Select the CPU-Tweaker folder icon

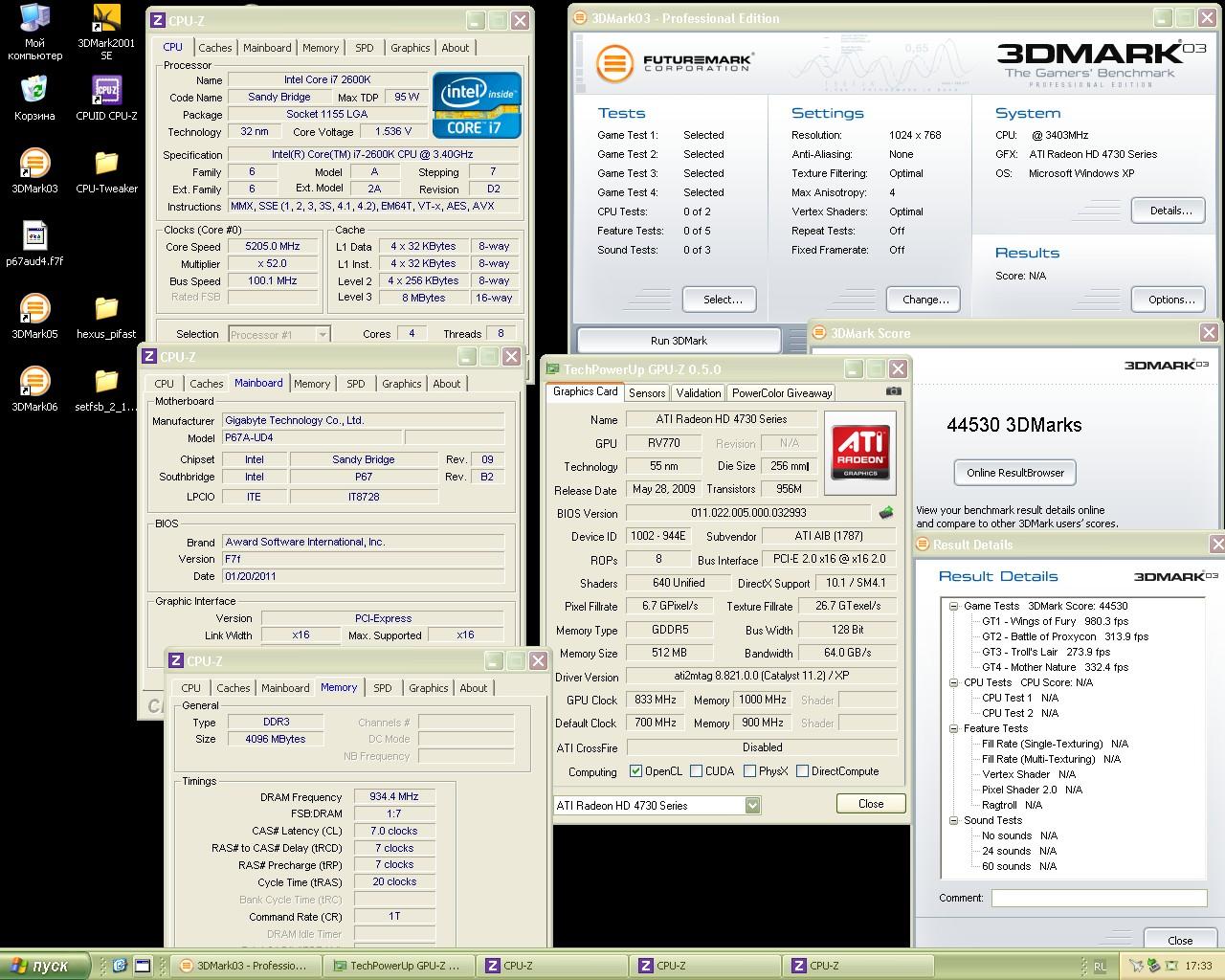pyautogui.click(x=106, y=171)
